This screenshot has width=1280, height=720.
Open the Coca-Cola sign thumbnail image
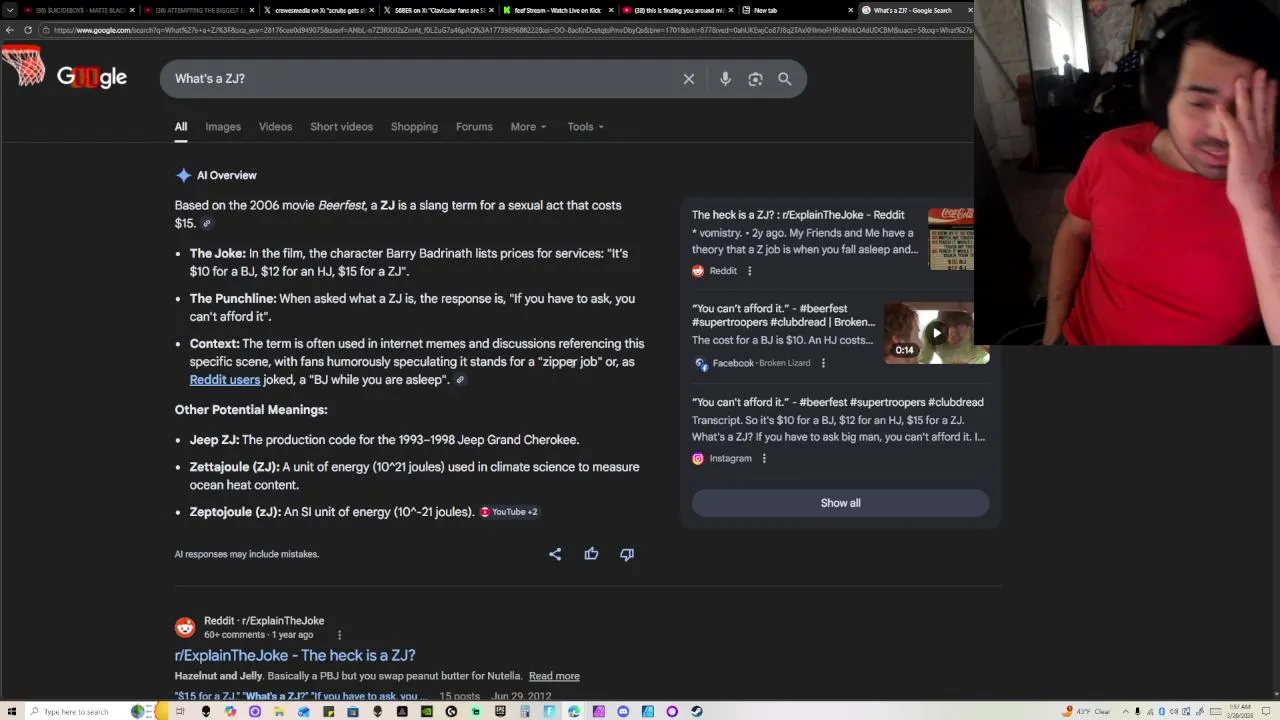(951, 239)
